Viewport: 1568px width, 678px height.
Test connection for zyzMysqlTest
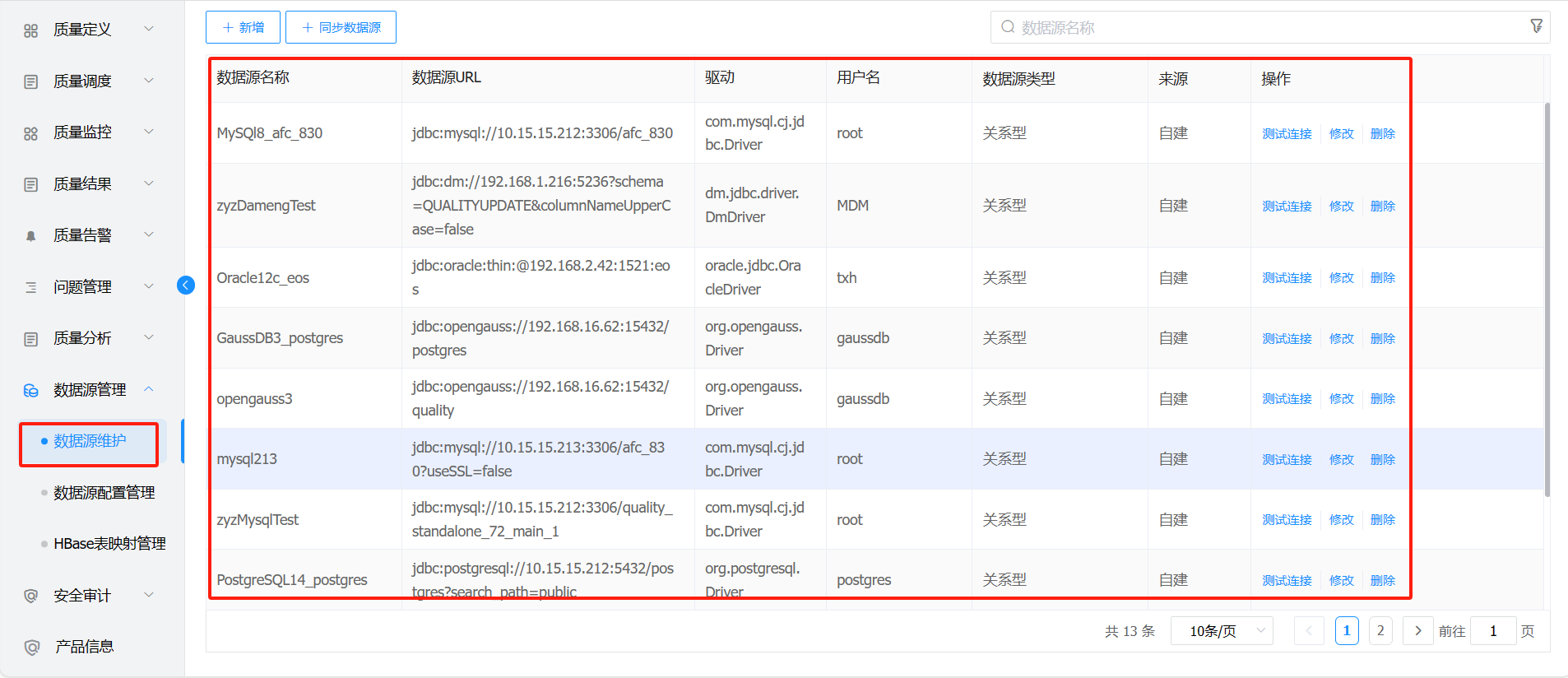coord(1287,520)
